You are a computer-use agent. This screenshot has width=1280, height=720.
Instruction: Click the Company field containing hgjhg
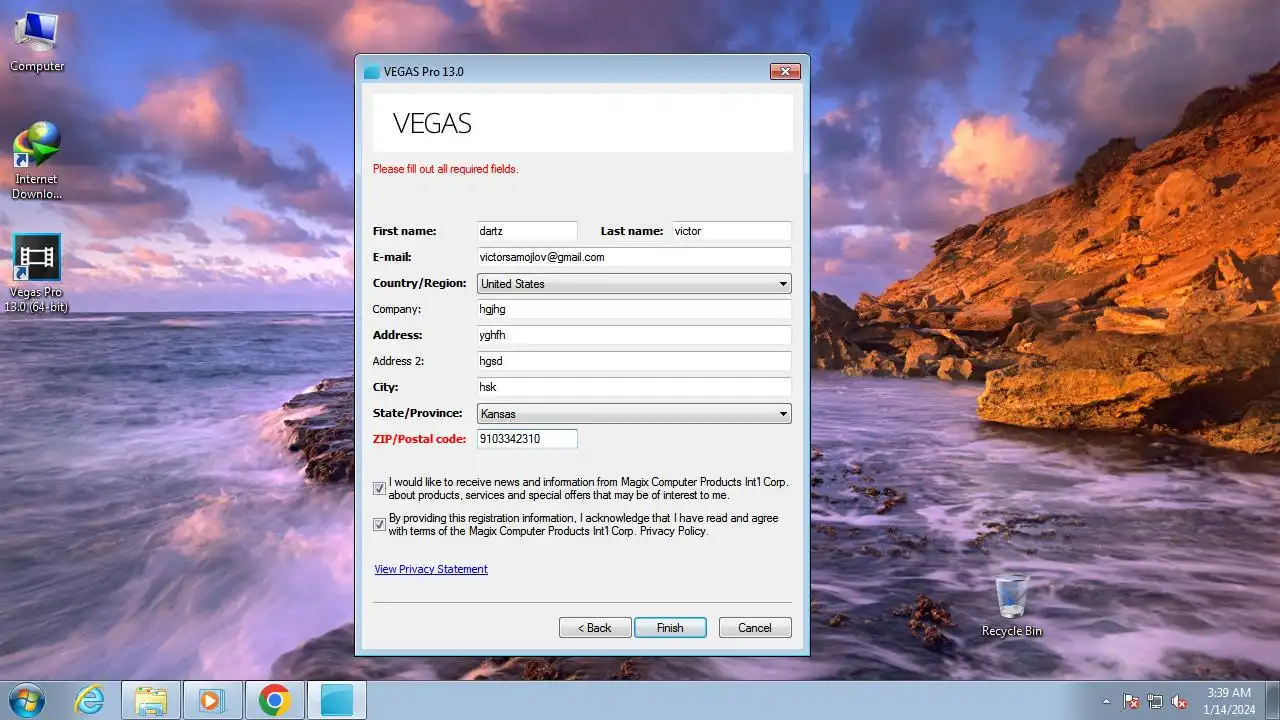634,309
